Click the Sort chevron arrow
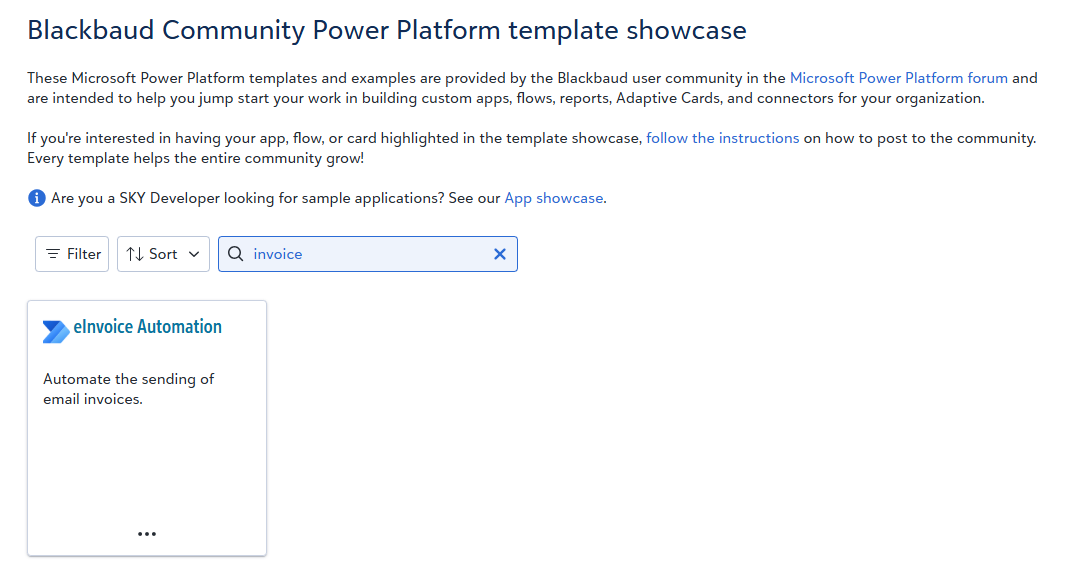 [x=194, y=254]
